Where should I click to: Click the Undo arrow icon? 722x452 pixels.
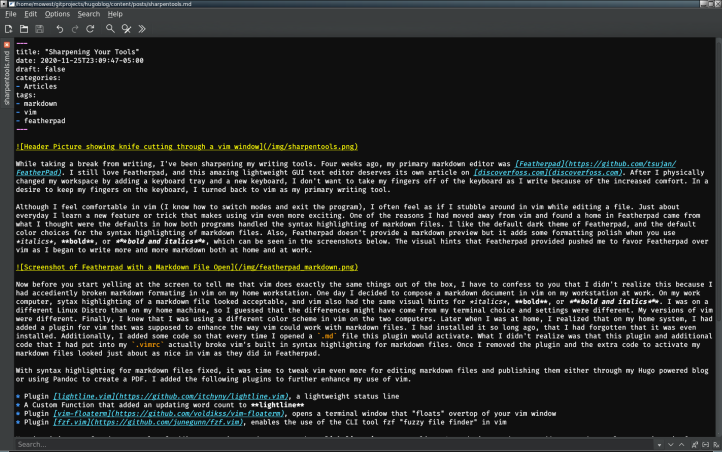pyautogui.click(x=59, y=29)
